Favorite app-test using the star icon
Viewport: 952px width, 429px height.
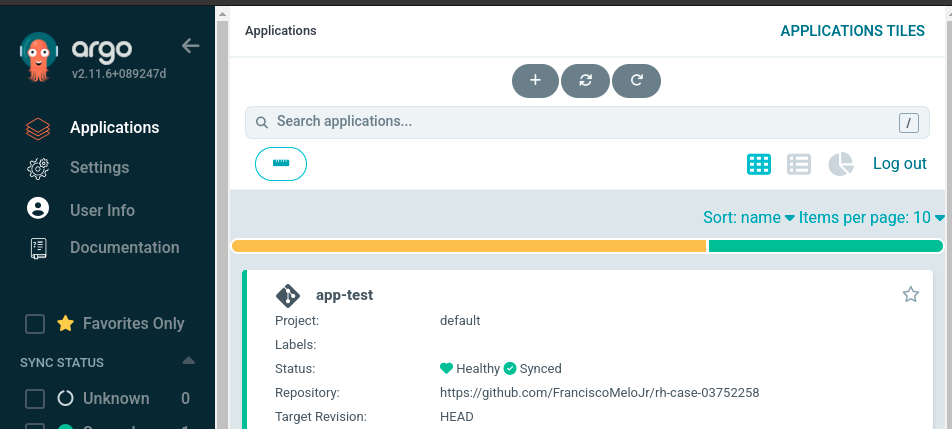pos(910,294)
